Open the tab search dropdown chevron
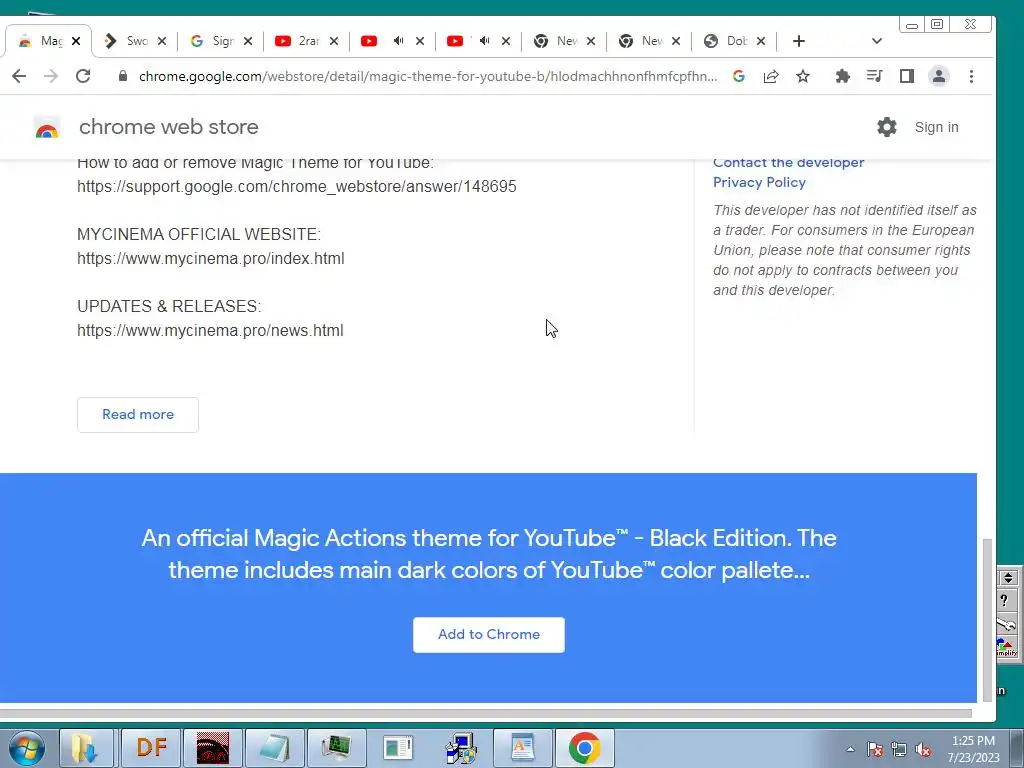This screenshot has width=1024, height=768. click(x=876, y=41)
